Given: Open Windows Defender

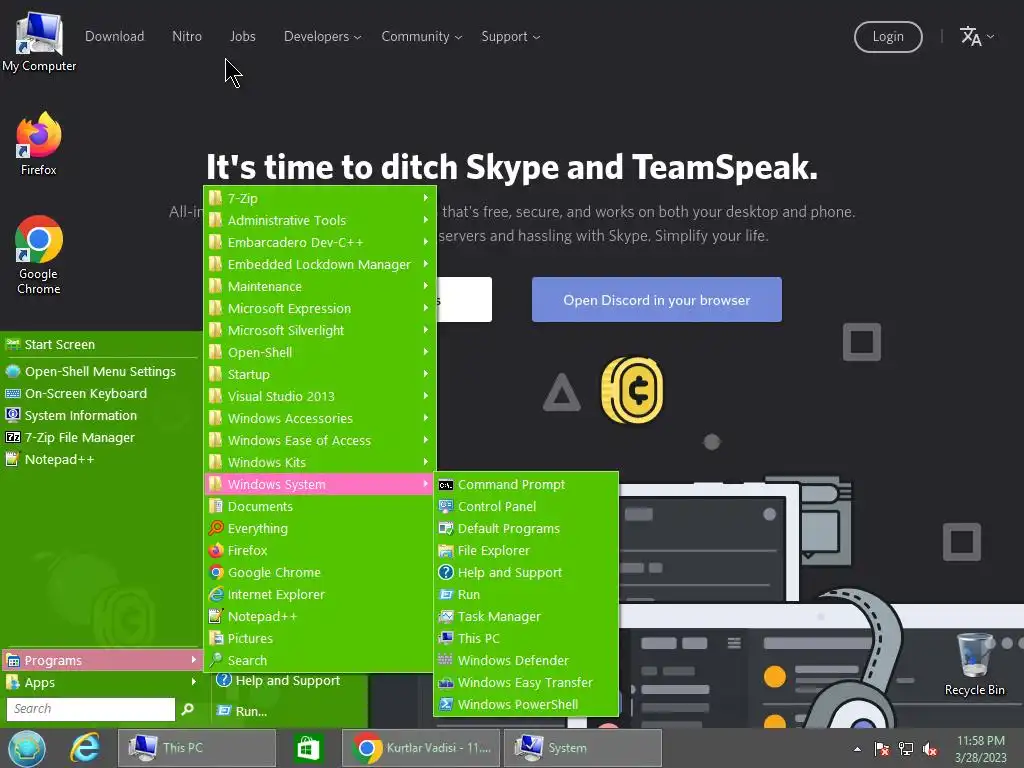Looking at the screenshot, I should tap(526, 660).
